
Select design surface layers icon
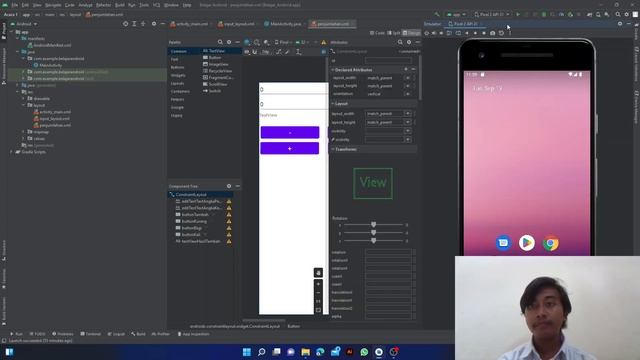pyautogui.click(x=247, y=42)
